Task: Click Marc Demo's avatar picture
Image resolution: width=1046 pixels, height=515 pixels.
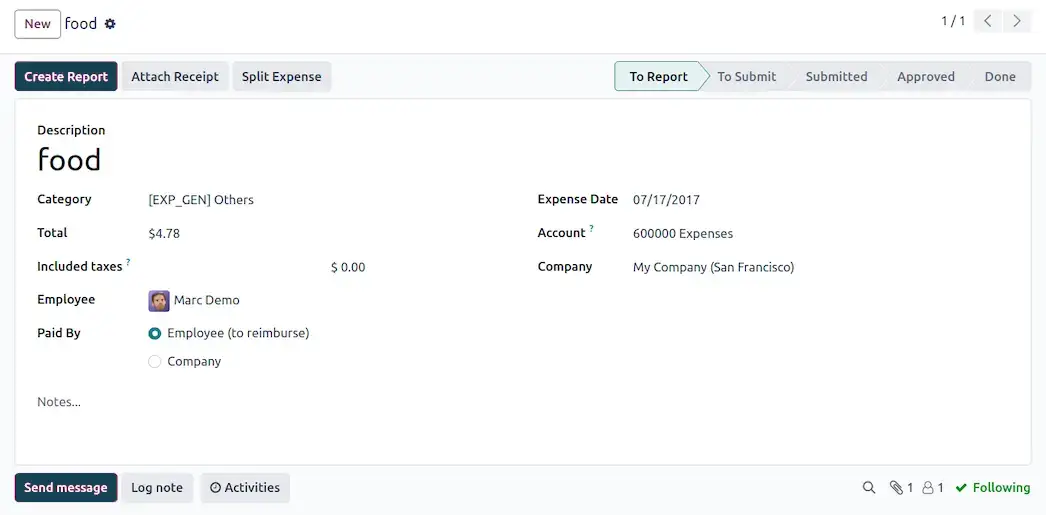Action: pyautogui.click(x=159, y=301)
